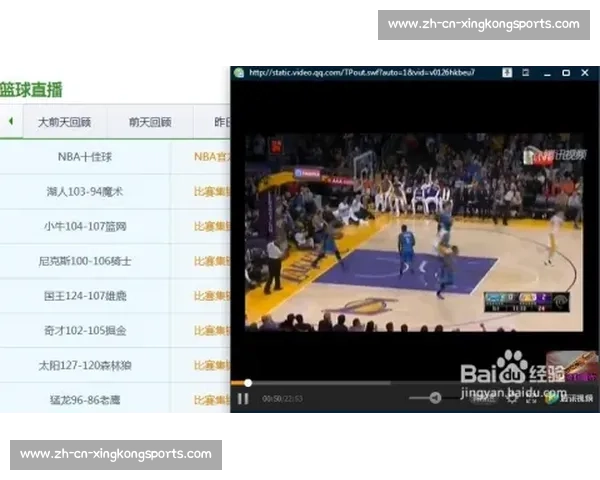Select the 奇才102-105掘金 game row

(x=85, y=330)
